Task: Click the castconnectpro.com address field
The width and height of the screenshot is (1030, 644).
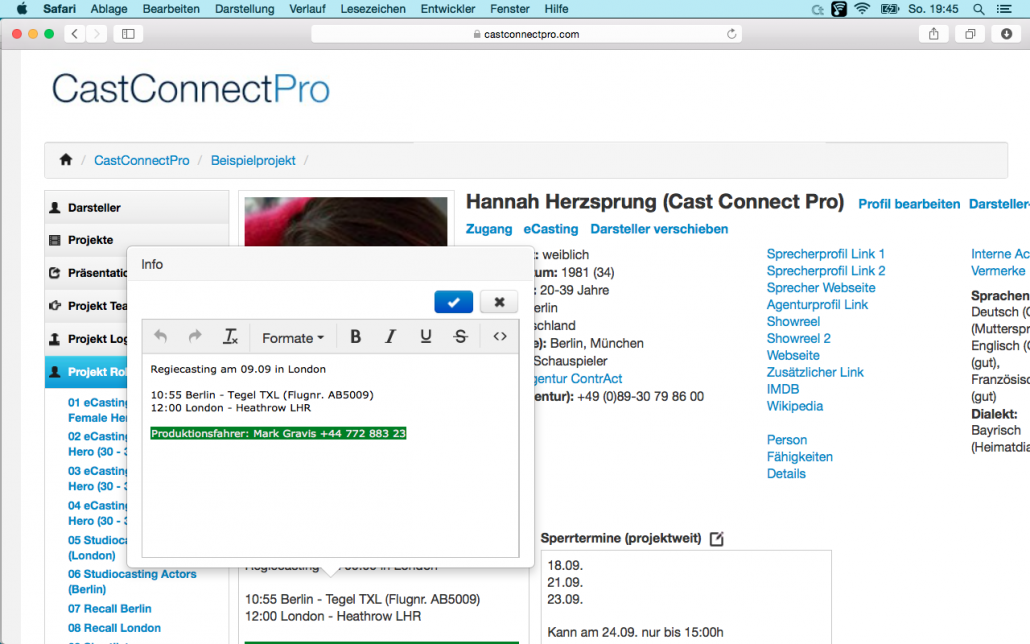Action: pyautogui.click(x=526, y=34)
